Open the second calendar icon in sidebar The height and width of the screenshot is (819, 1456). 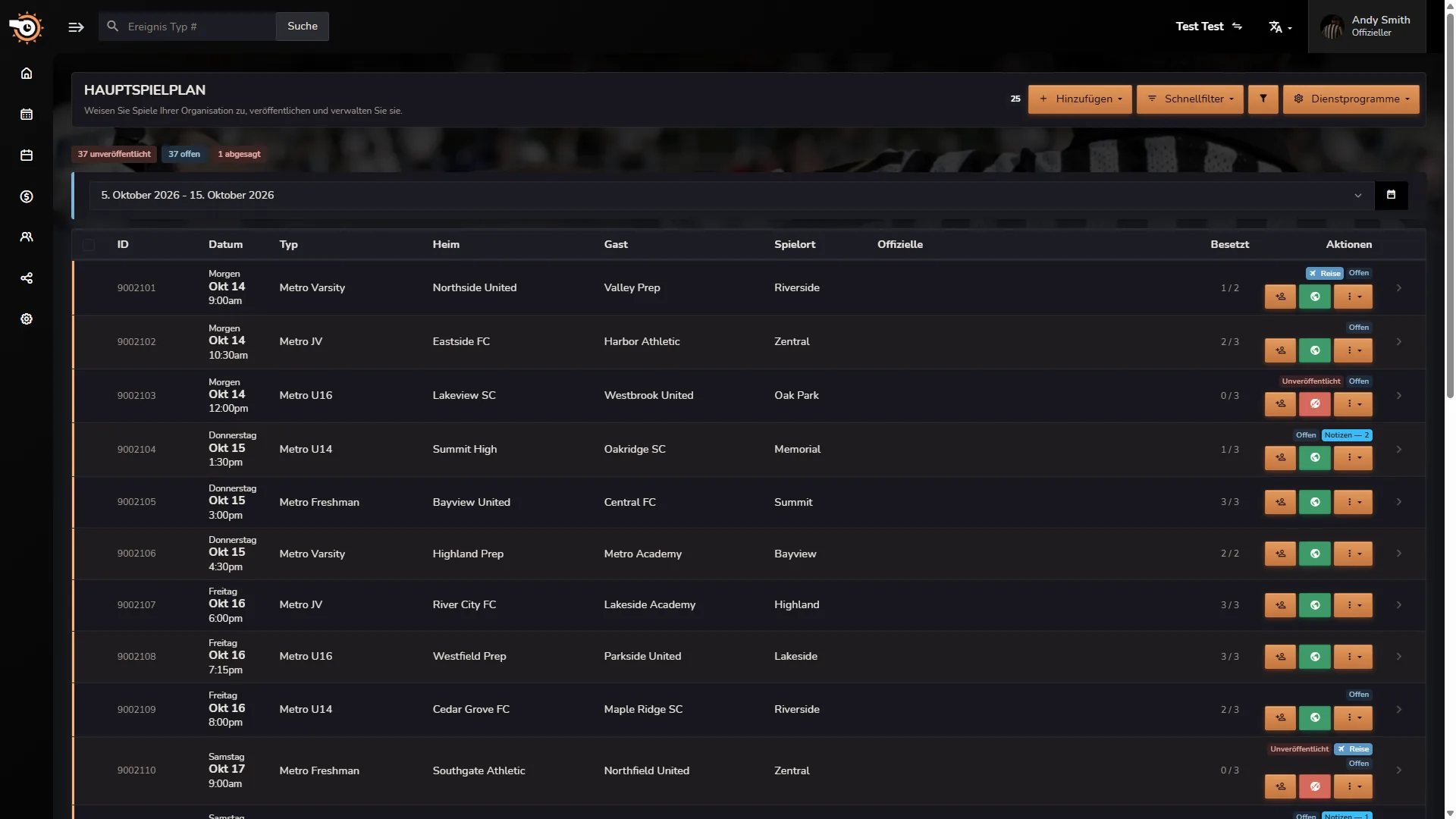click(27, 155)
